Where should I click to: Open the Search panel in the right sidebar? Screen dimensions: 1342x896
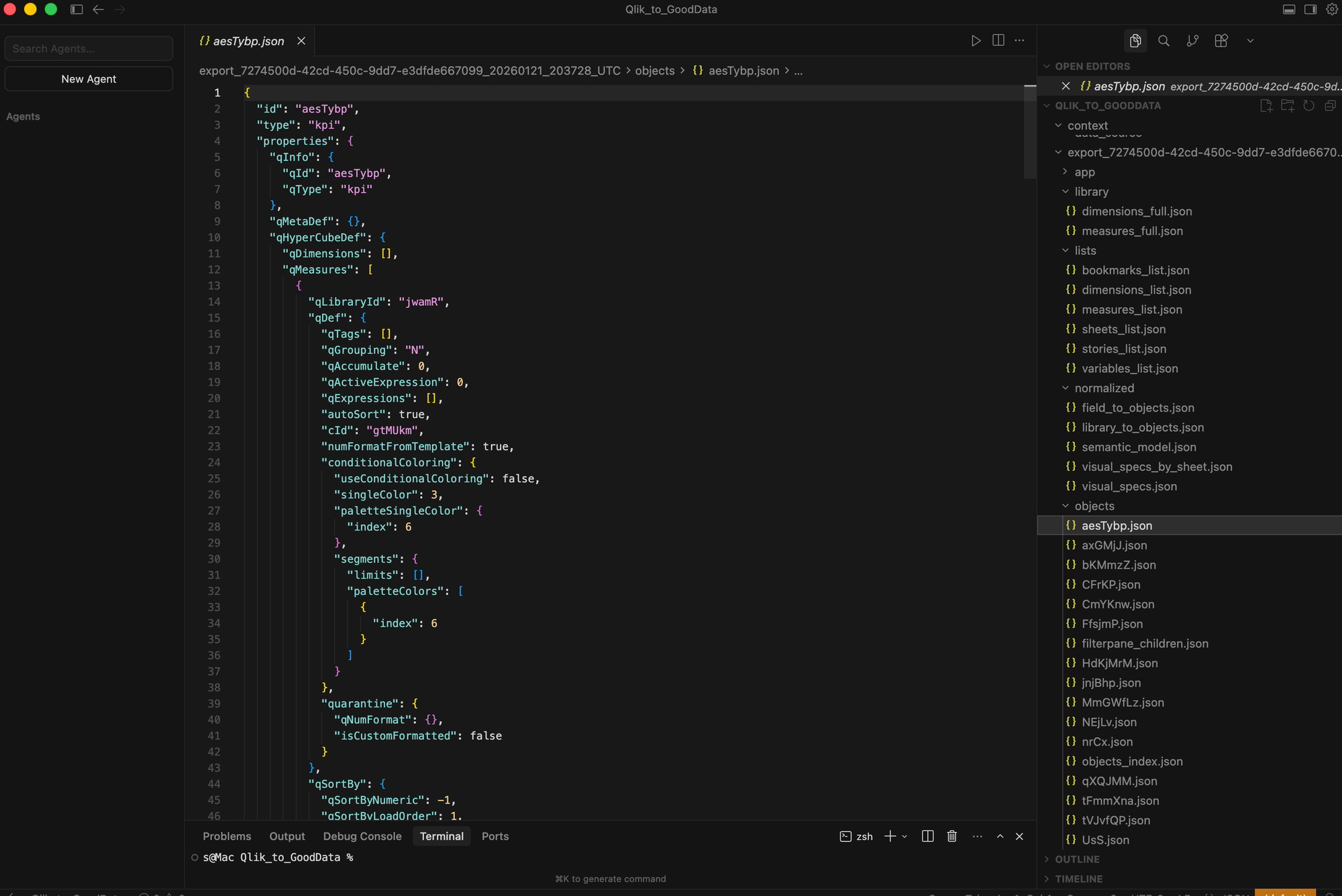(1164, 41)
